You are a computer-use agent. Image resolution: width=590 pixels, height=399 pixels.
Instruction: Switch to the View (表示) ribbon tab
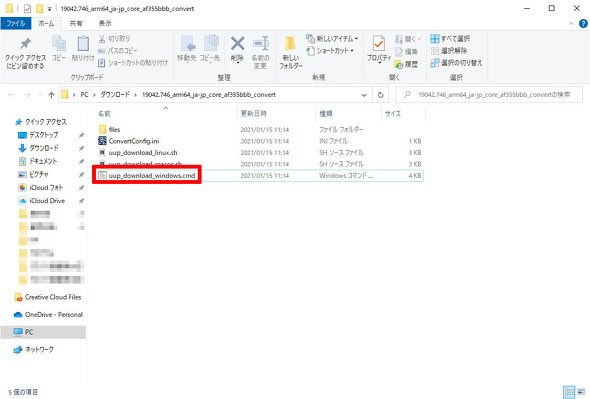coord(105,23)
